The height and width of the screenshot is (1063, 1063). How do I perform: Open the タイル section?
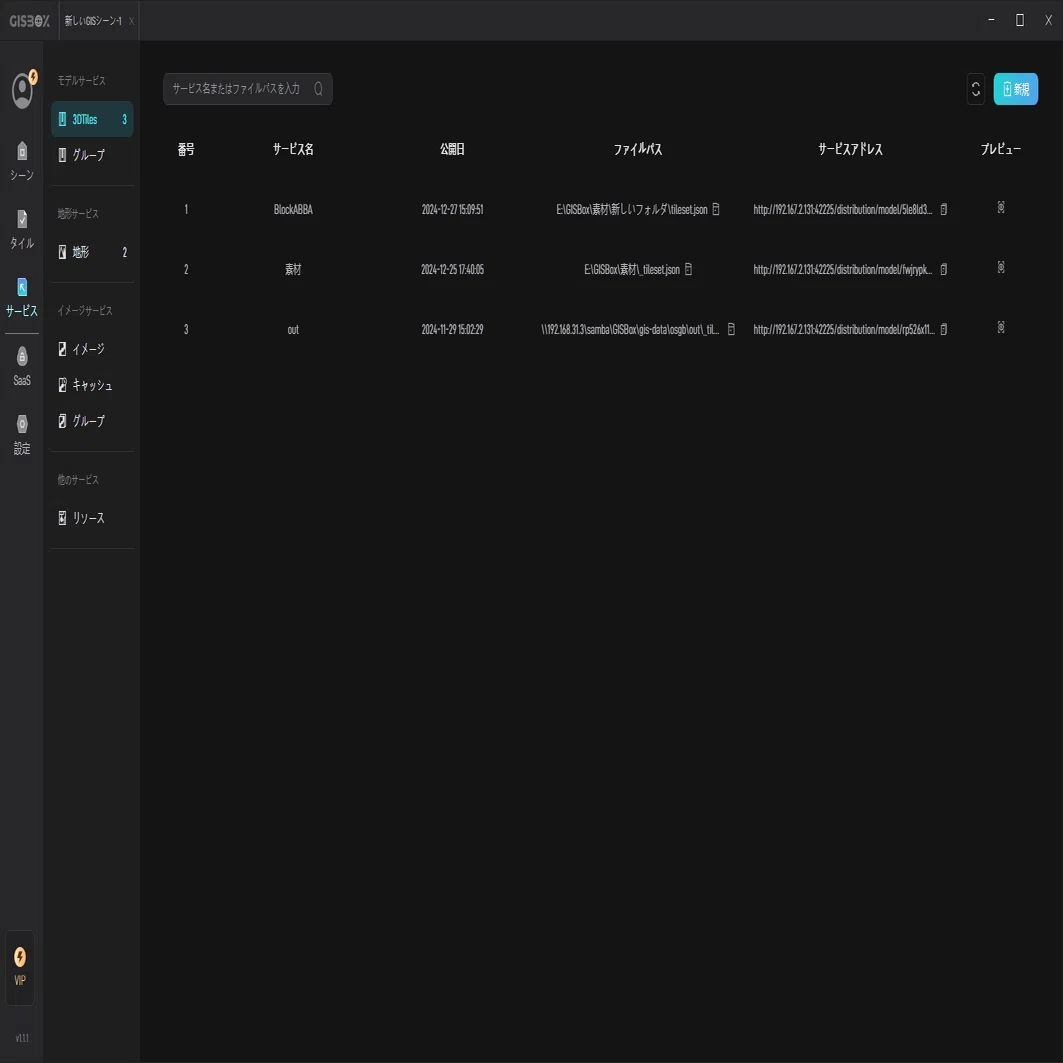pyautogui.click(x=22, y=229)
